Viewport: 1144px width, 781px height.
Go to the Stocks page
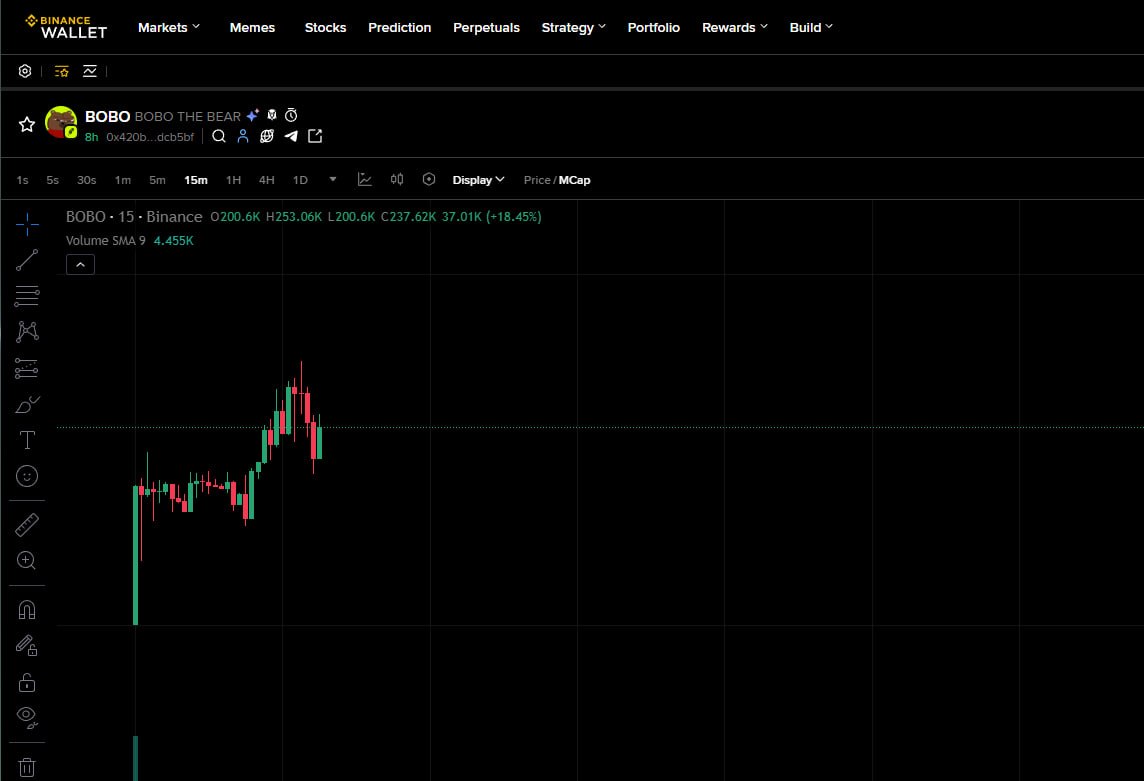point(325,27)
